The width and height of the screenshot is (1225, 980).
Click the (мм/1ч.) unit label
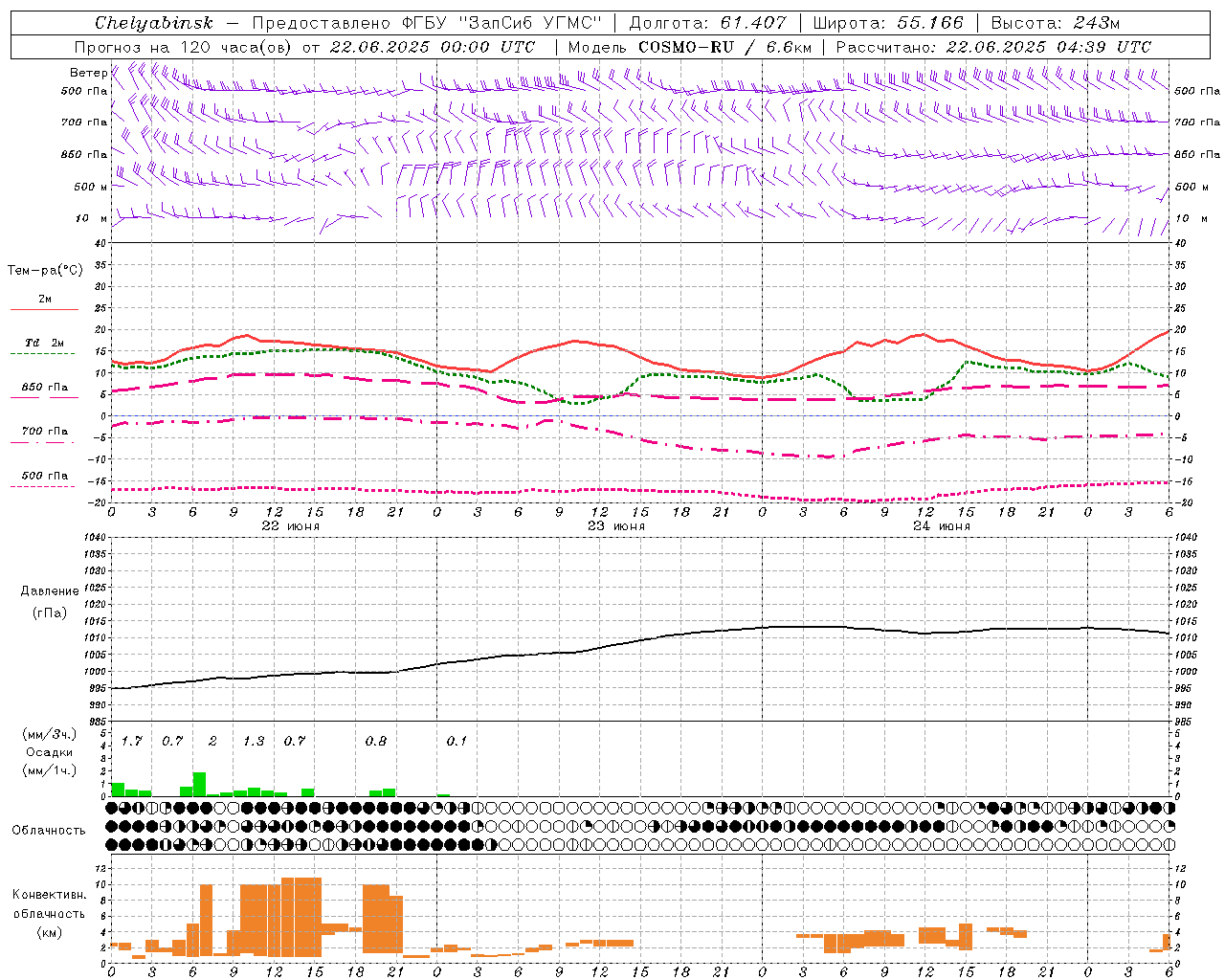click(x=49, y=770)
